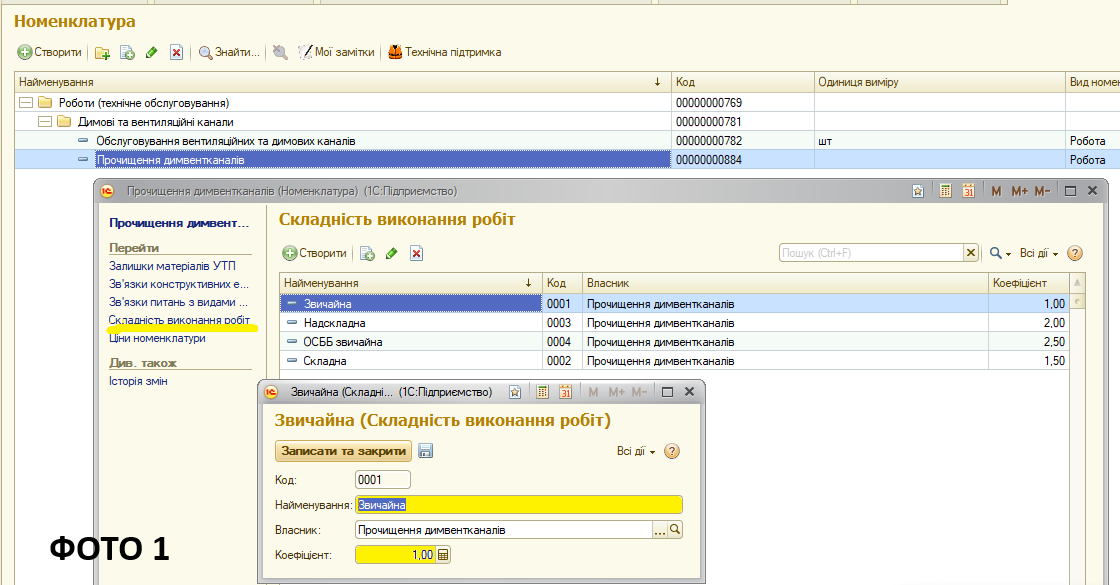Click magnifier to open Власник record
This screenshot has height=585, width=1120.
[x=675, y=530]
